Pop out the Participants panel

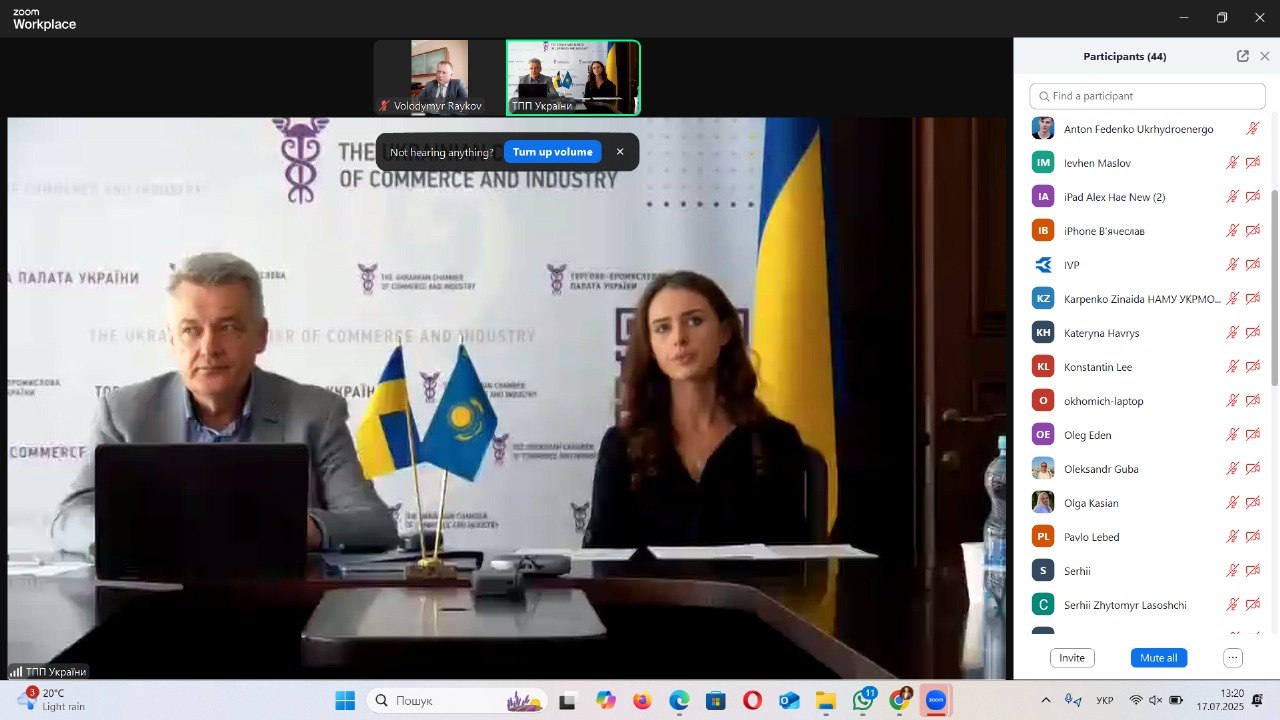1243,56
